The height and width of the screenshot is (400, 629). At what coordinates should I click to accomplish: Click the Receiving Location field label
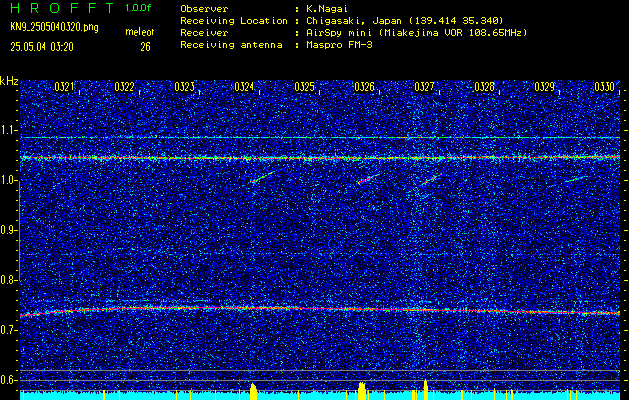click(234, 21)
